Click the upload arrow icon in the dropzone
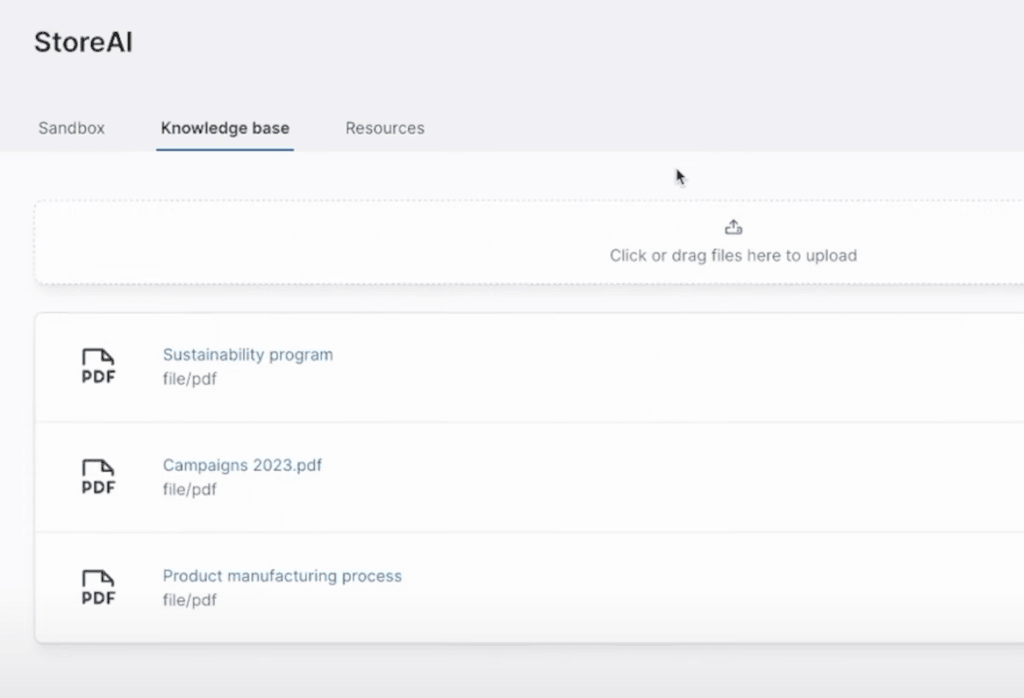Image resolution: width=1024 pixels, height=698 pixels. (x=733, y=227)
